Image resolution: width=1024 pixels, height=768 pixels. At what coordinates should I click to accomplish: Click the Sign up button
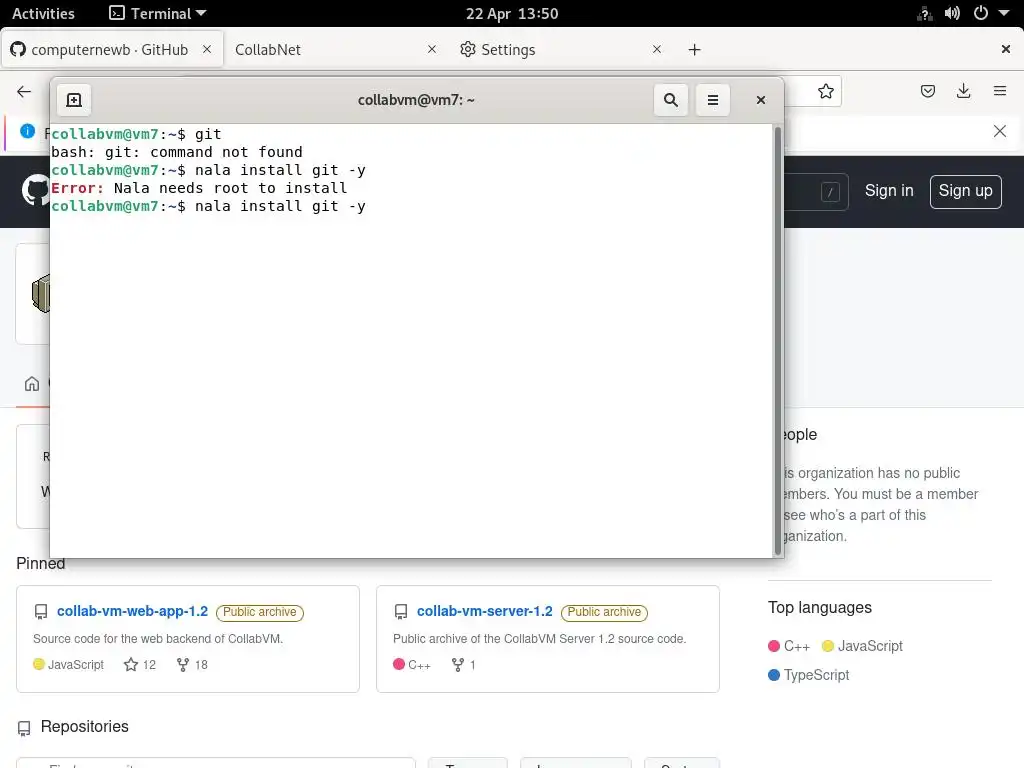tap(965, 191)
